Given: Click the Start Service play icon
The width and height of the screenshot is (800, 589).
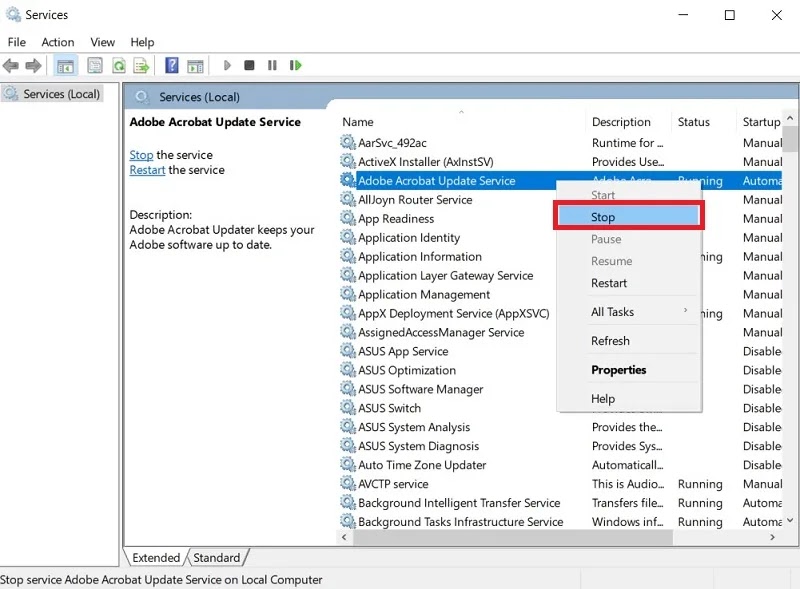Looking at the screenshot, I should click(228, 65).
